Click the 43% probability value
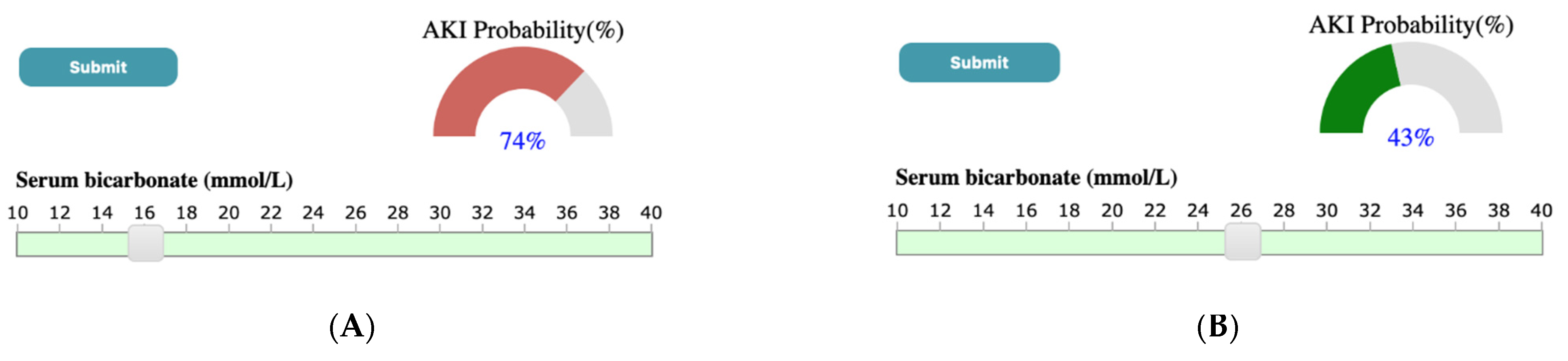 (x=1410, y=138)
